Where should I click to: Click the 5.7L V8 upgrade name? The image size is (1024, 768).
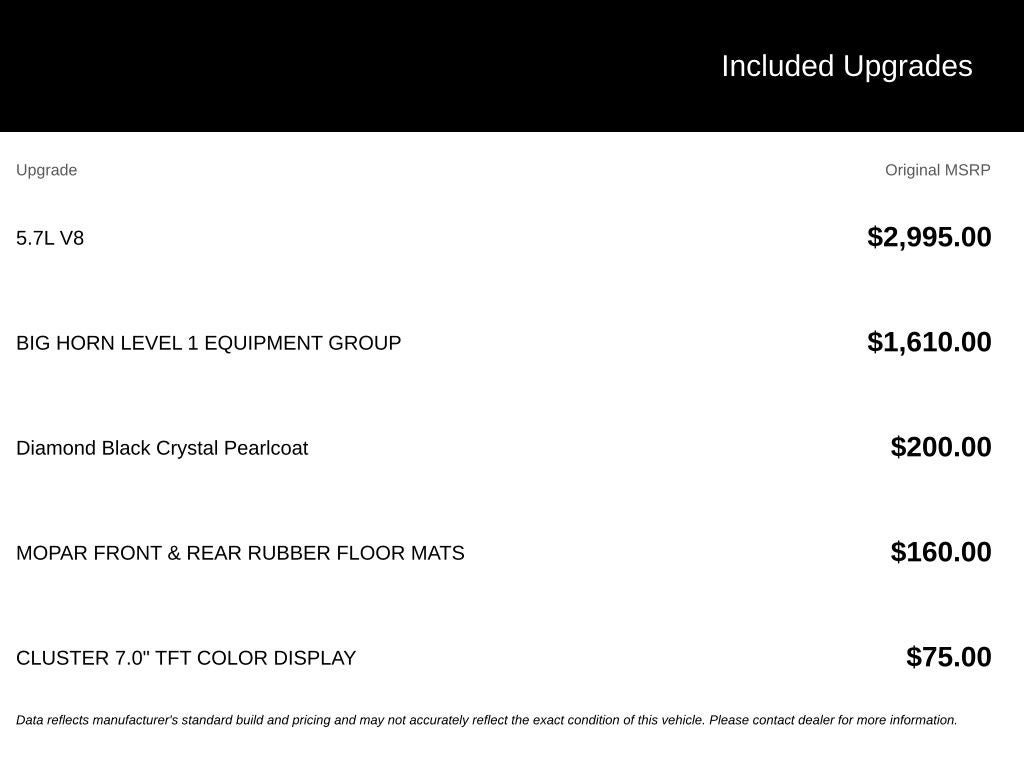(50, 238)
